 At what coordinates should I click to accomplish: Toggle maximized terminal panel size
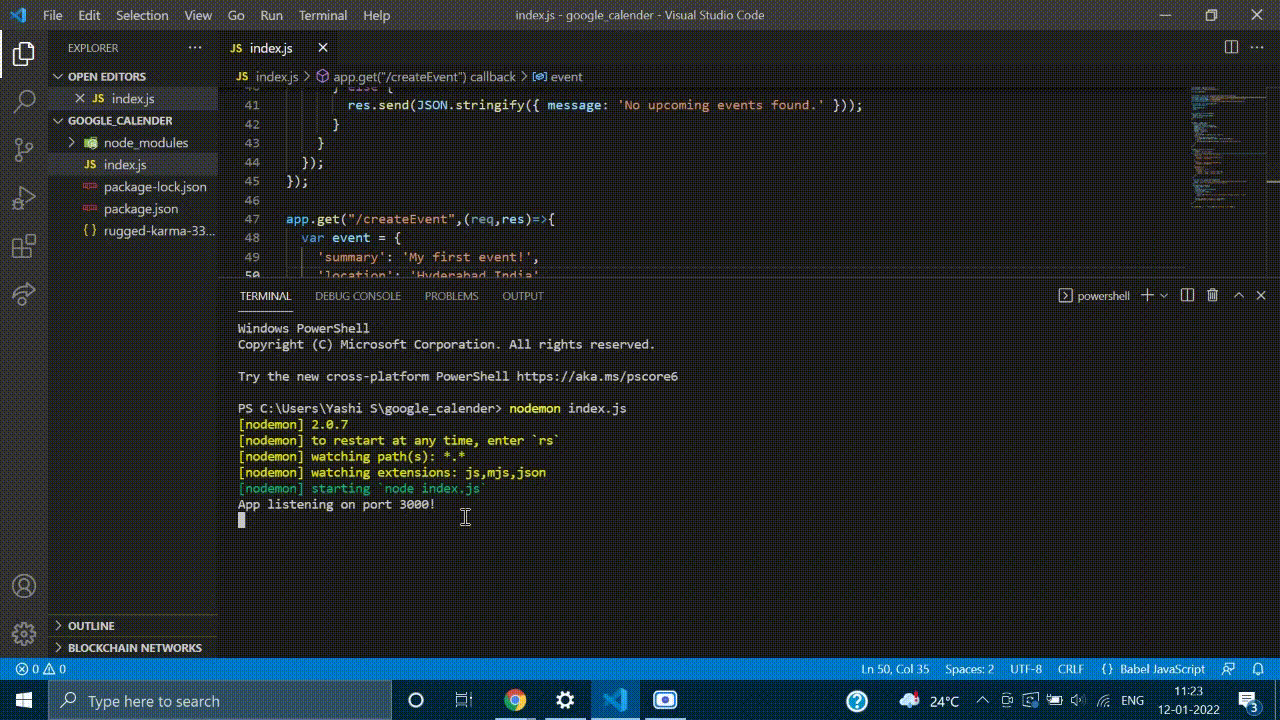pos(1238,295)
